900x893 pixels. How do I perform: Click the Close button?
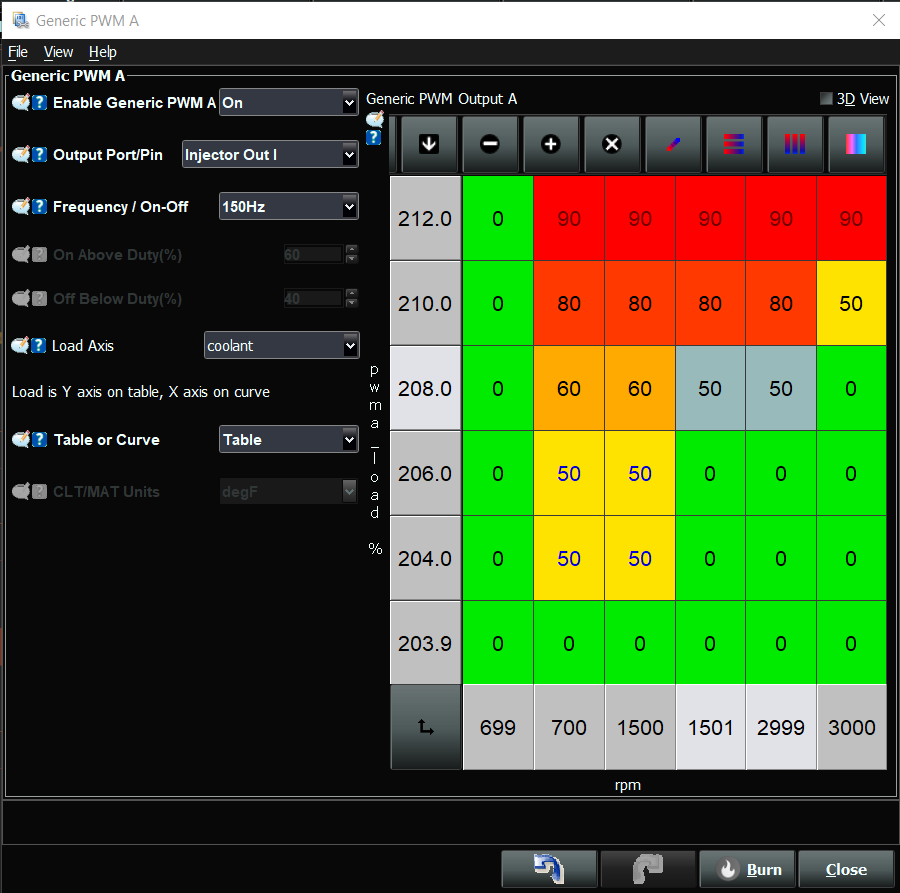(846, 869)
